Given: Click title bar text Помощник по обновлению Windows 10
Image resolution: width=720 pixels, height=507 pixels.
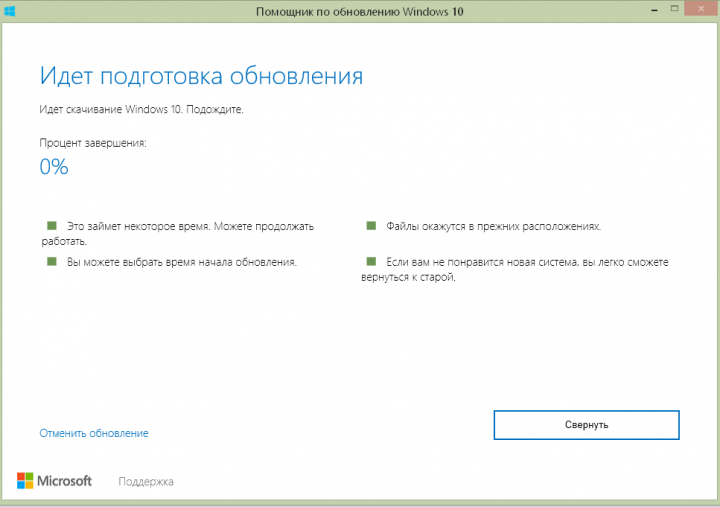Looking at the screenshot, I should [x=360, y=11].
